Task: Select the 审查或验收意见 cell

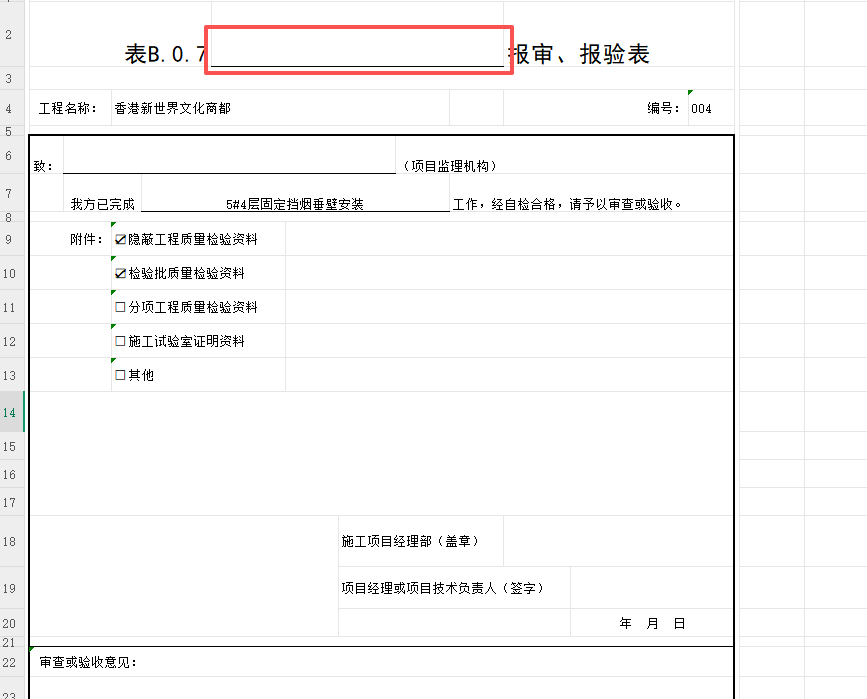Action: click(88, 663)
